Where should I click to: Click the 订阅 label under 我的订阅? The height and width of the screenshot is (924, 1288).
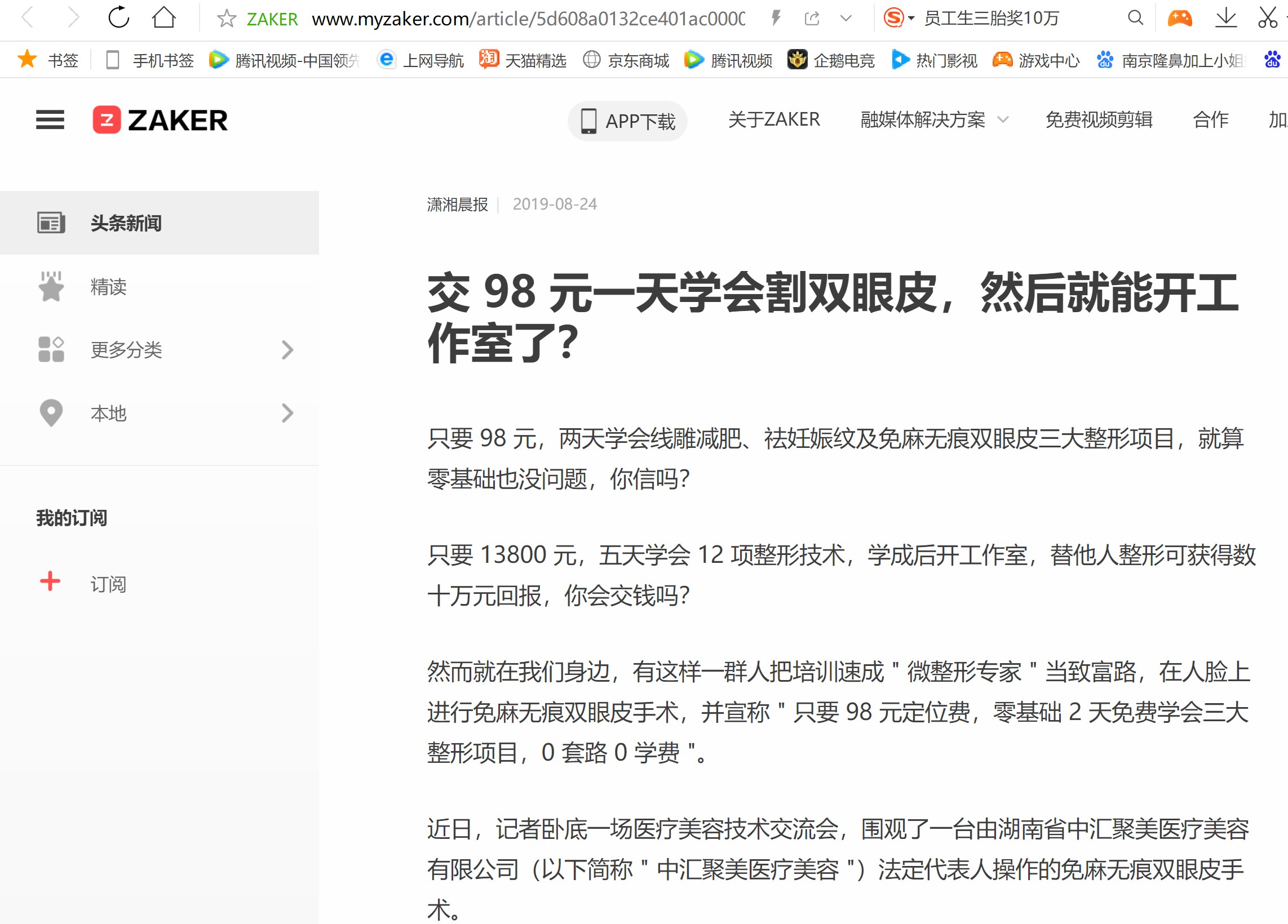pyautogui.click(x=108, y=584)
